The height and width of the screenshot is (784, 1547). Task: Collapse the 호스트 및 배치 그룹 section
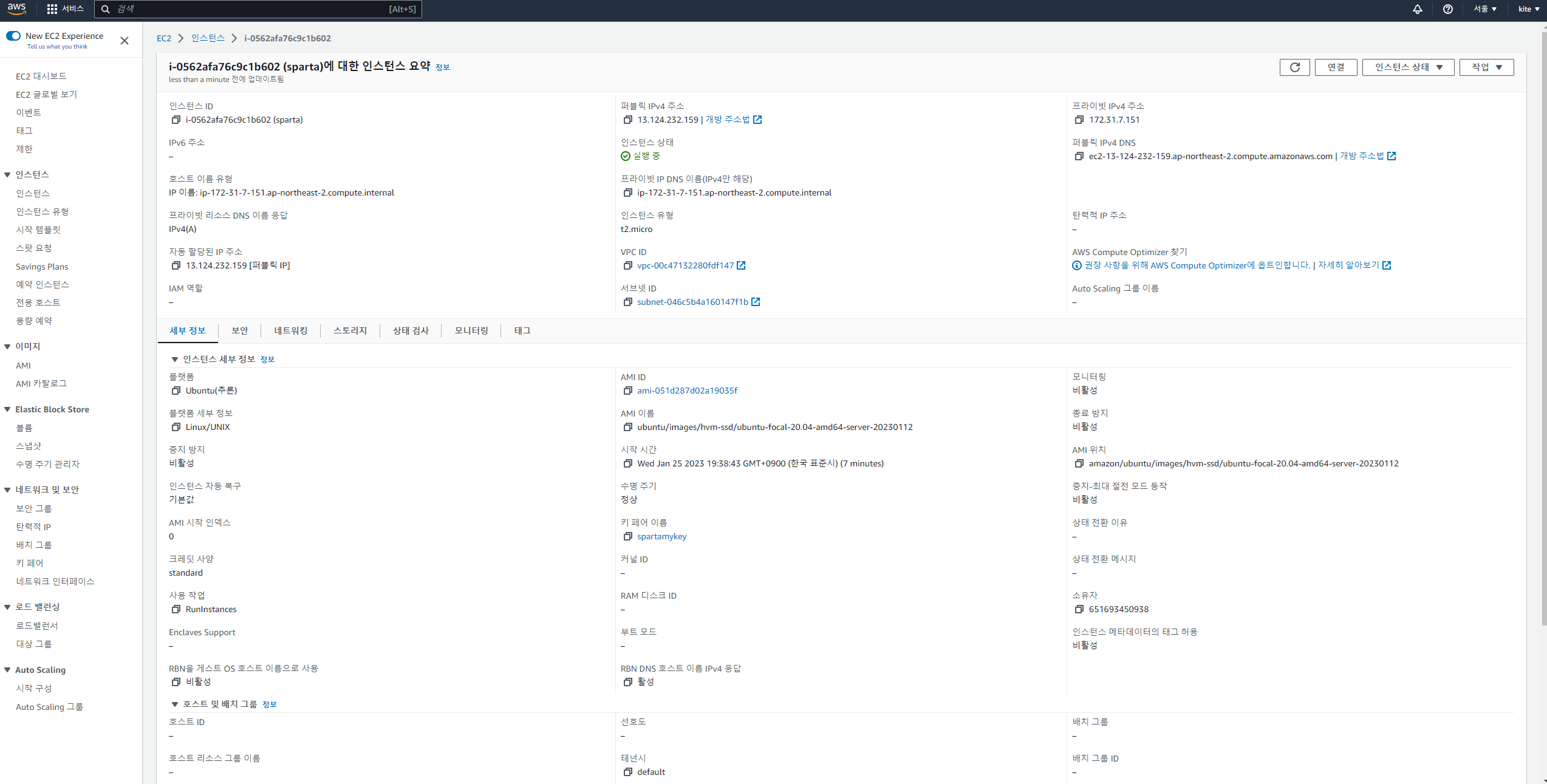[x=175, y=704]
